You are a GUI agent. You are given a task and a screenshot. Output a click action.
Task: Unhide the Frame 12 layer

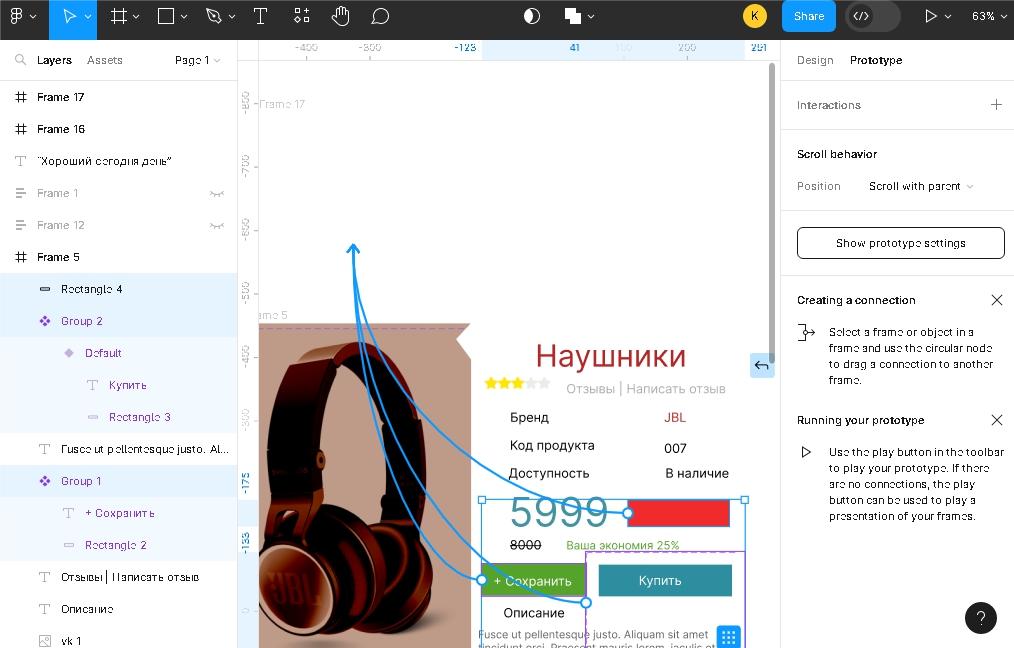pyautogui.click(x=216, y=225)
